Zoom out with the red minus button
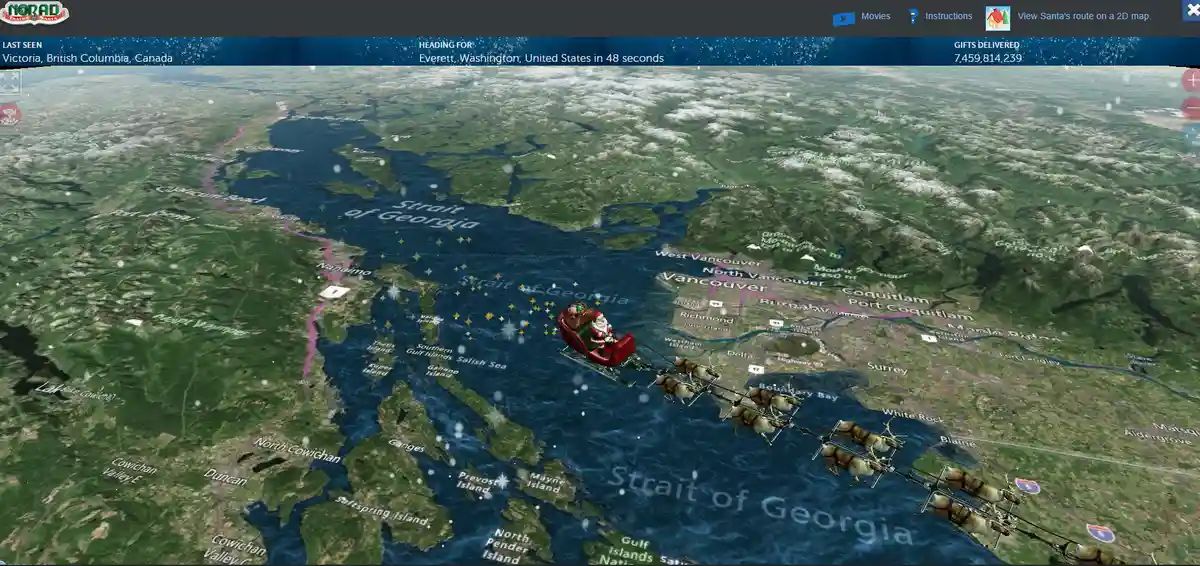This screenshot has width=1200, height=566. (1191, 107)
